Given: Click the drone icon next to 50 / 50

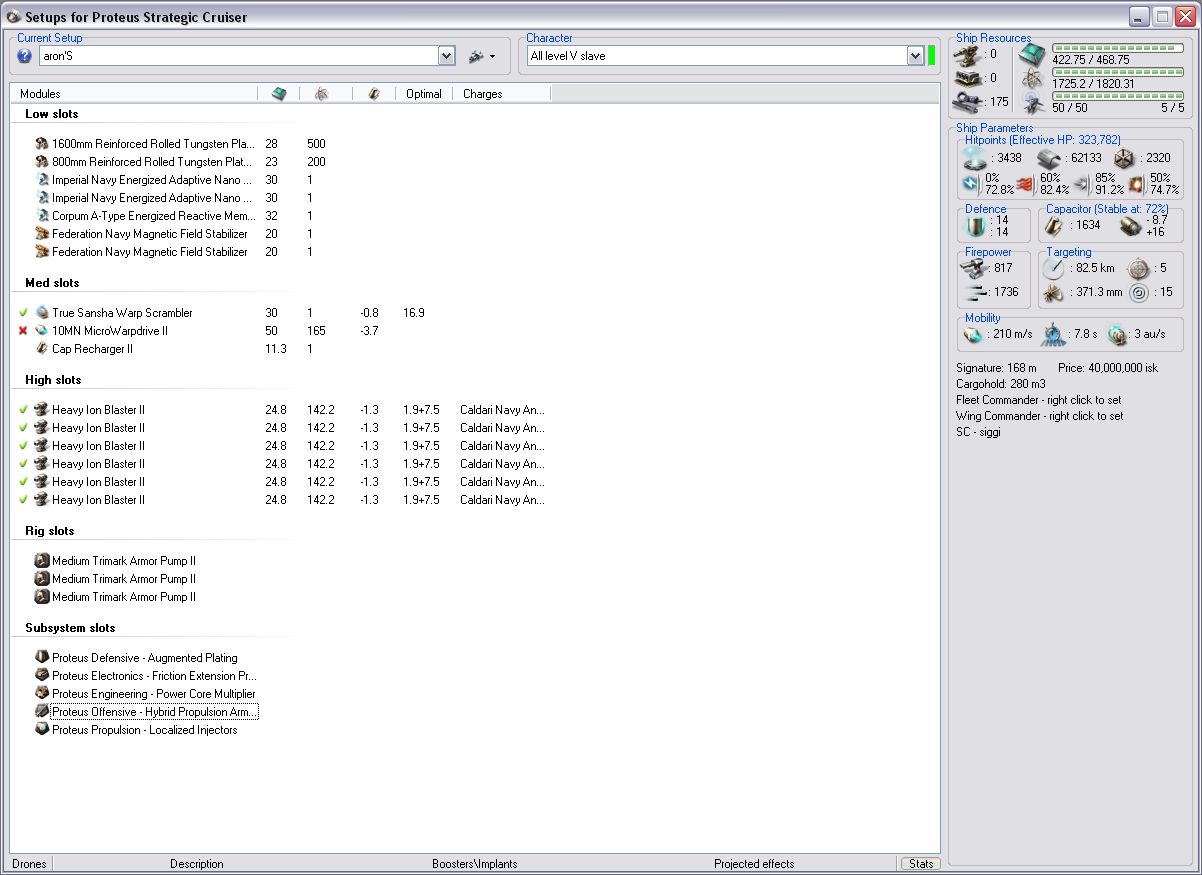Looking at the screenshot, I should click(1033, 102).
